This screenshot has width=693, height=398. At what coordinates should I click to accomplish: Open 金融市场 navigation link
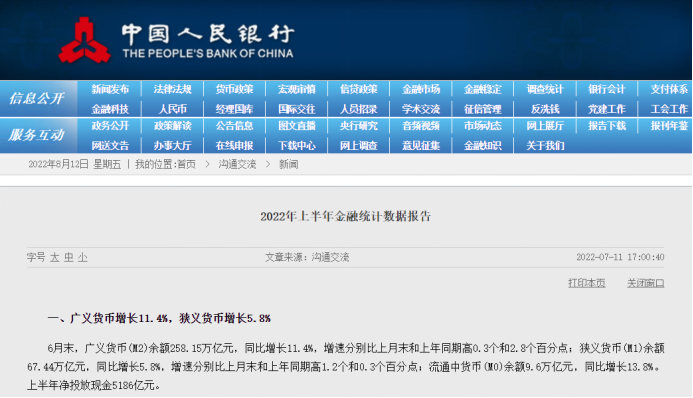pyautogui.click(x=421, y=89)
